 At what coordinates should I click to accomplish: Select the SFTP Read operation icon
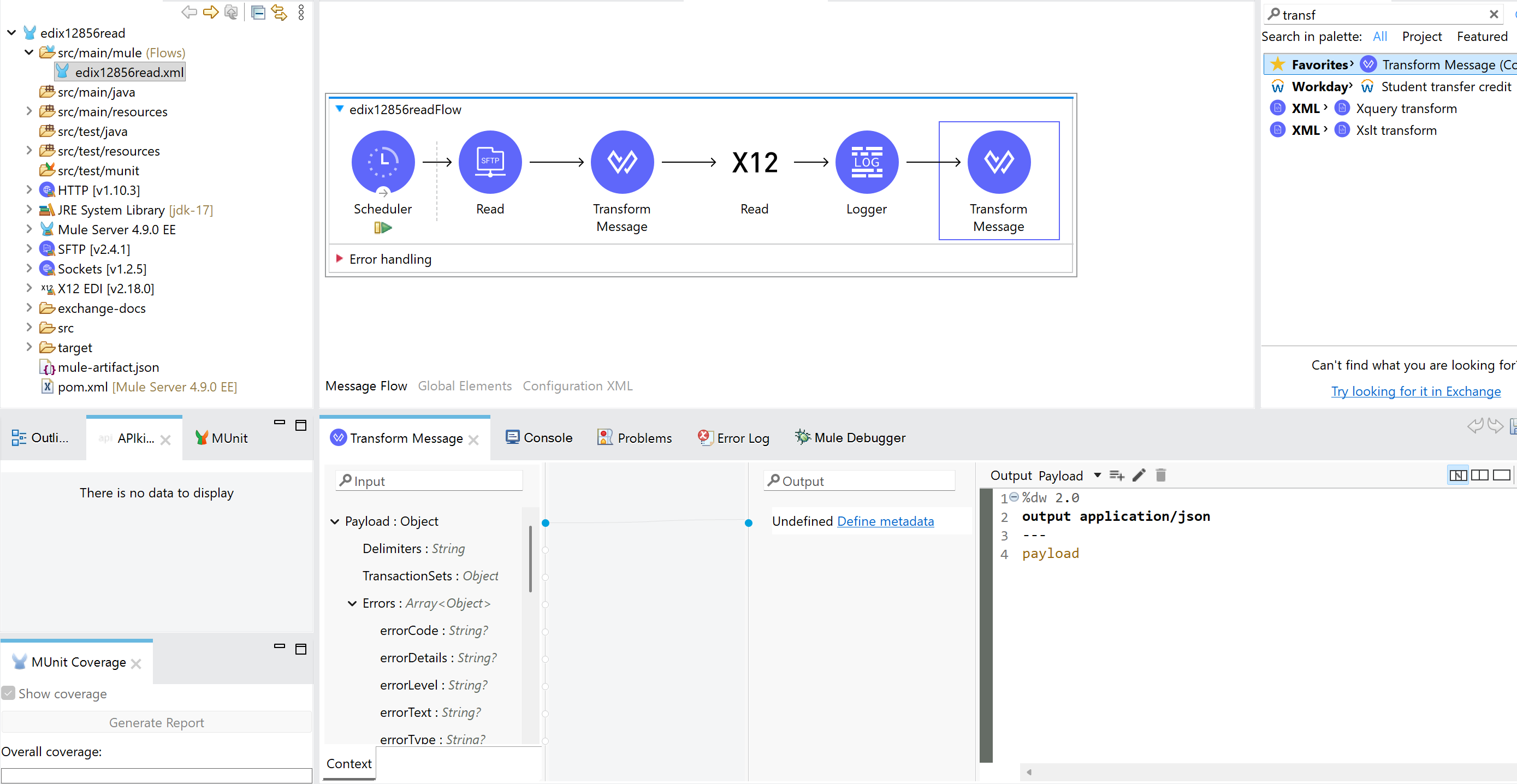pos(490,162)
